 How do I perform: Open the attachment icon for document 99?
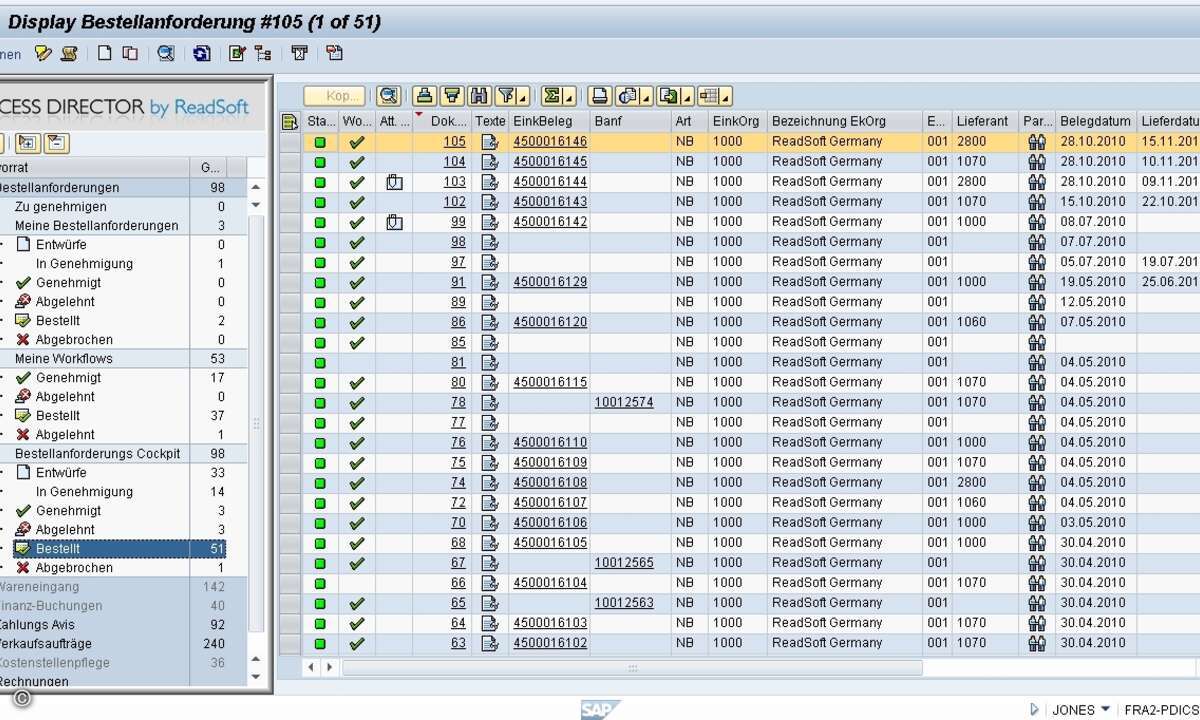click(394, 222)
